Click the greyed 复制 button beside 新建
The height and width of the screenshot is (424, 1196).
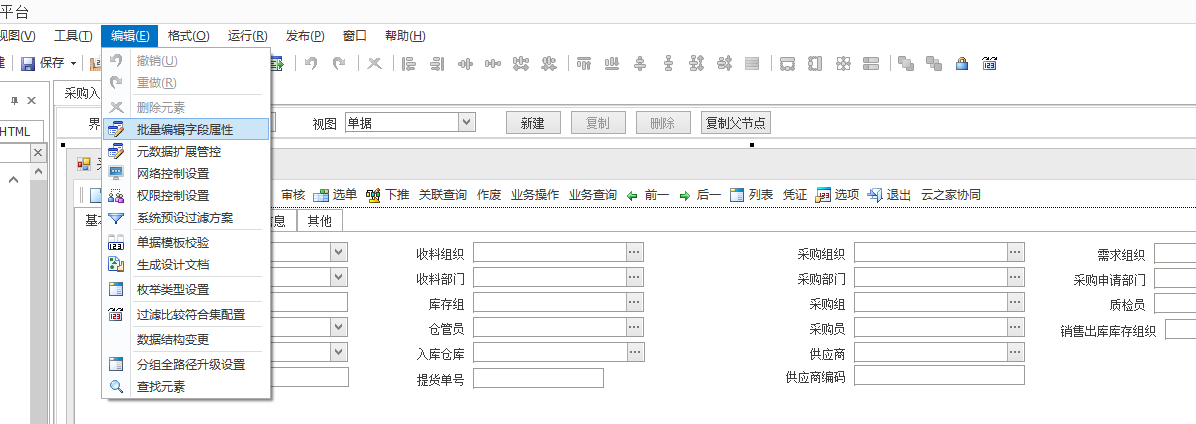(598, 123)
